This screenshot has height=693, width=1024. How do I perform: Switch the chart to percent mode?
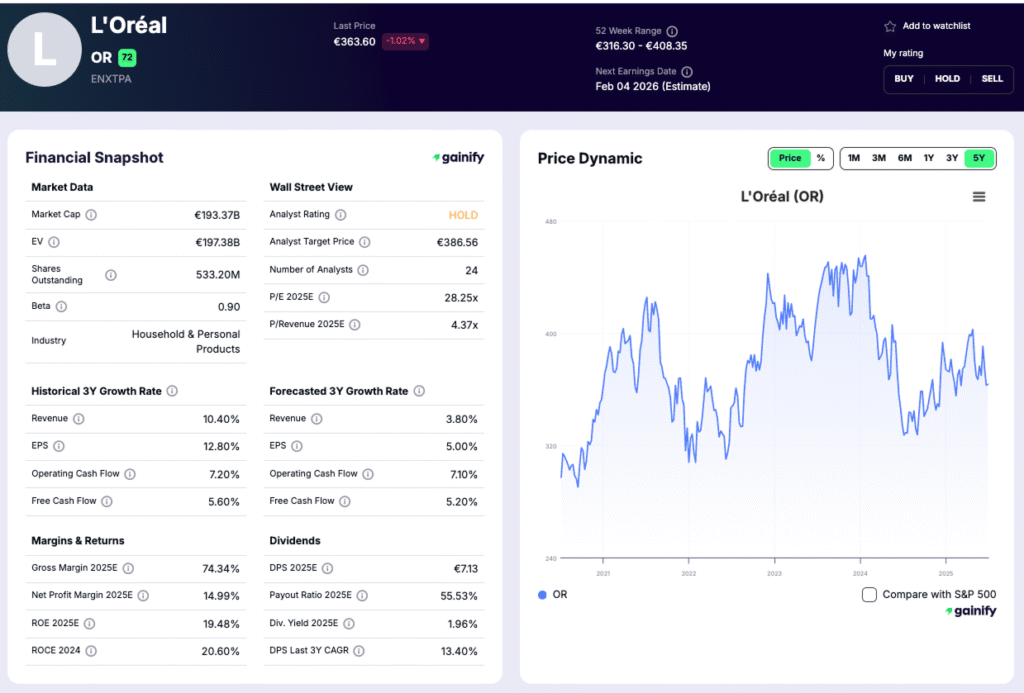821,158
